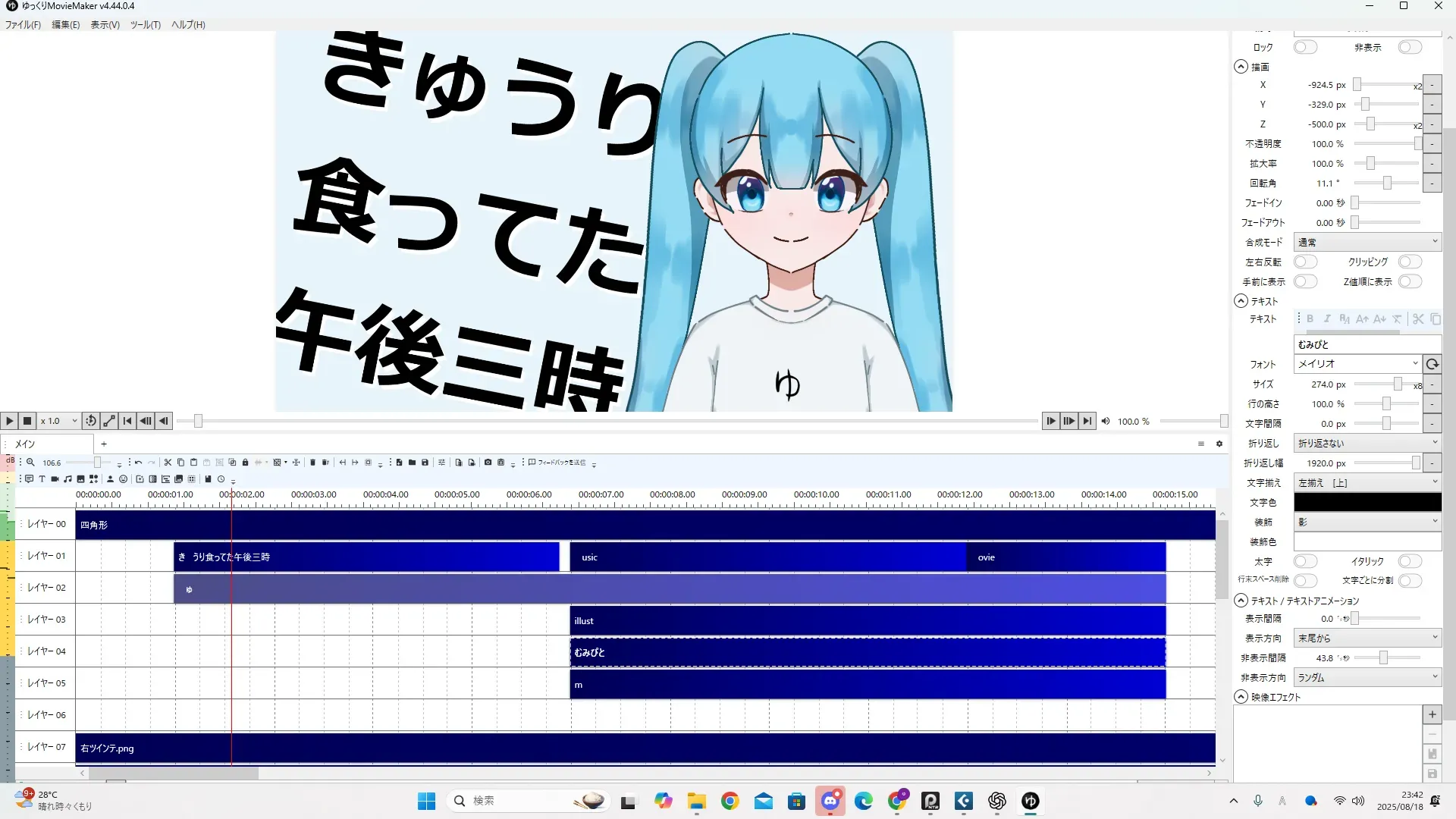
Task: Open the フォント メイリオ dropdown
Action: point(1356,364)
